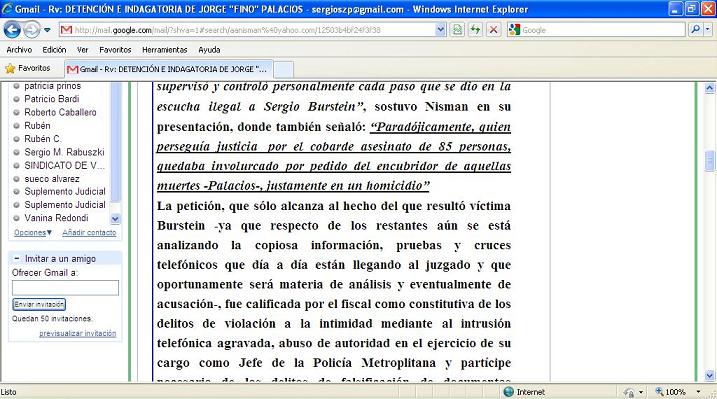Image resolution: width=717 pixels, height=399 pixels.
Task: Open the Archivo menu
Action: (19, 50)
